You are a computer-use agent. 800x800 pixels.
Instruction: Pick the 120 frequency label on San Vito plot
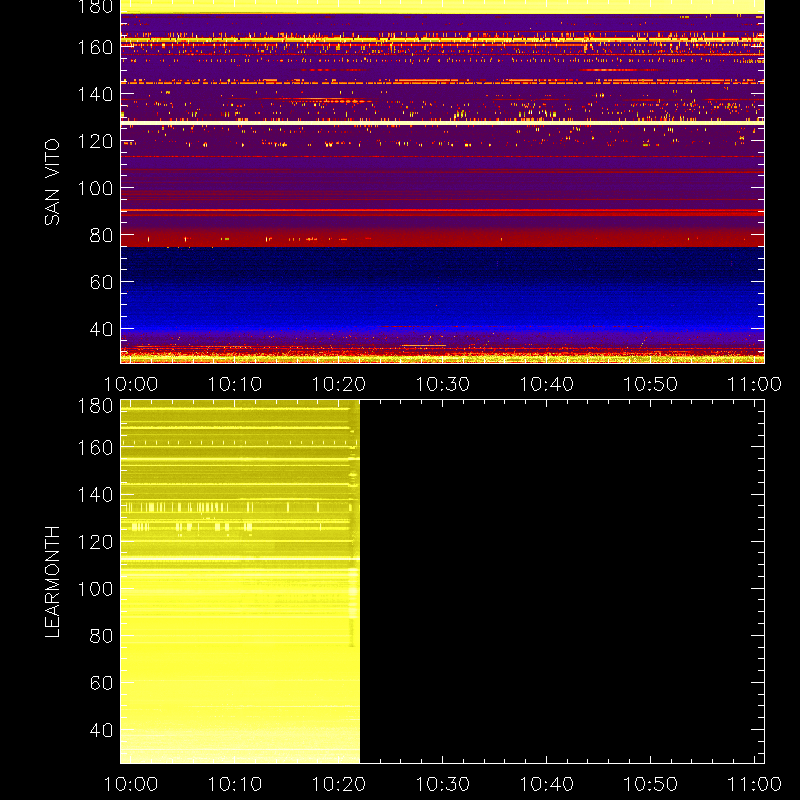click(x=95, y=141)
